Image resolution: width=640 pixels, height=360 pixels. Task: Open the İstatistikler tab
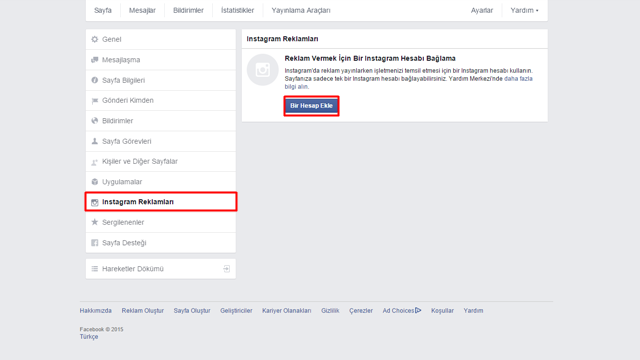238,10
